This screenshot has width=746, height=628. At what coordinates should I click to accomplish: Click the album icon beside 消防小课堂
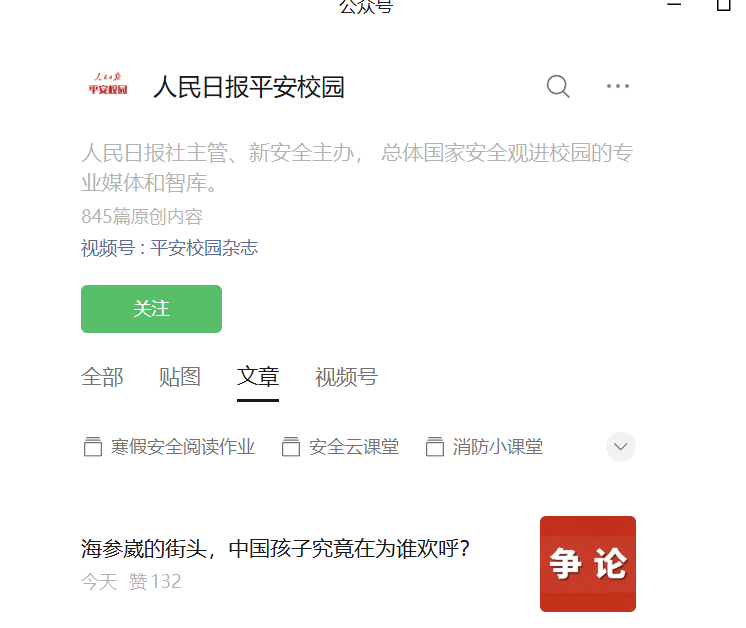[435, 447]
